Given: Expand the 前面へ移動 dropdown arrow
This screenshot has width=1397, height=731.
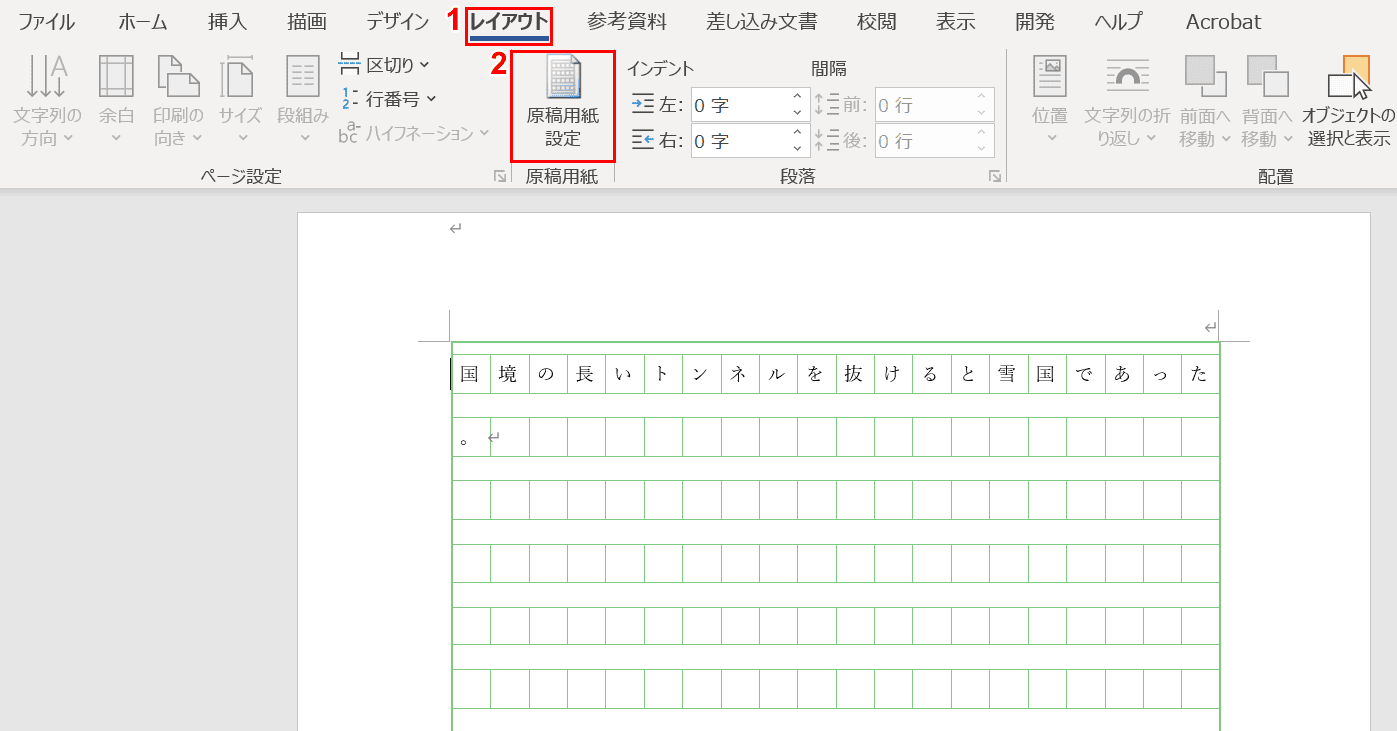Looking at the screenshot, I should tap(1225, 138).
